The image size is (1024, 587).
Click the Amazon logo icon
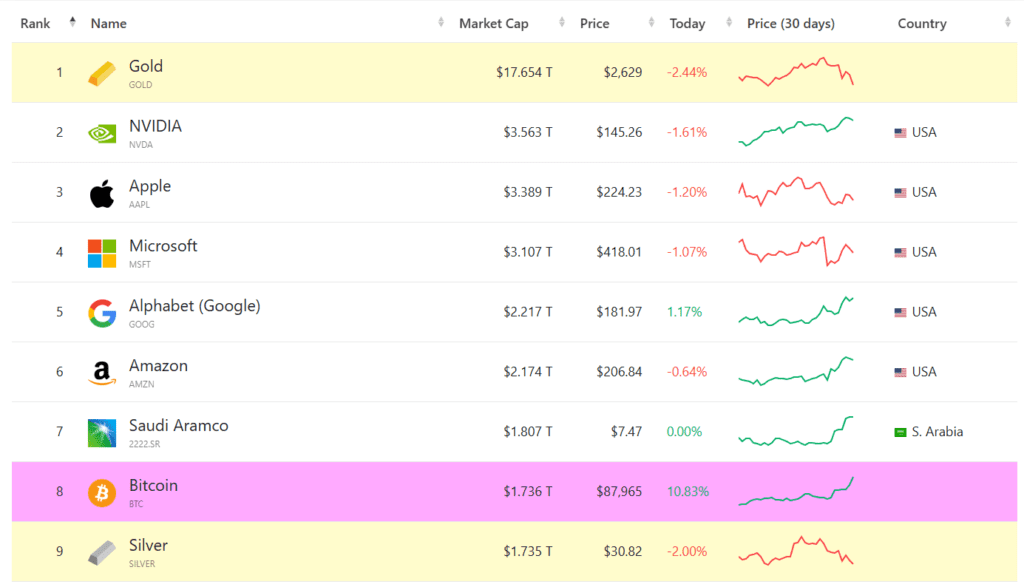coord(102,373)
